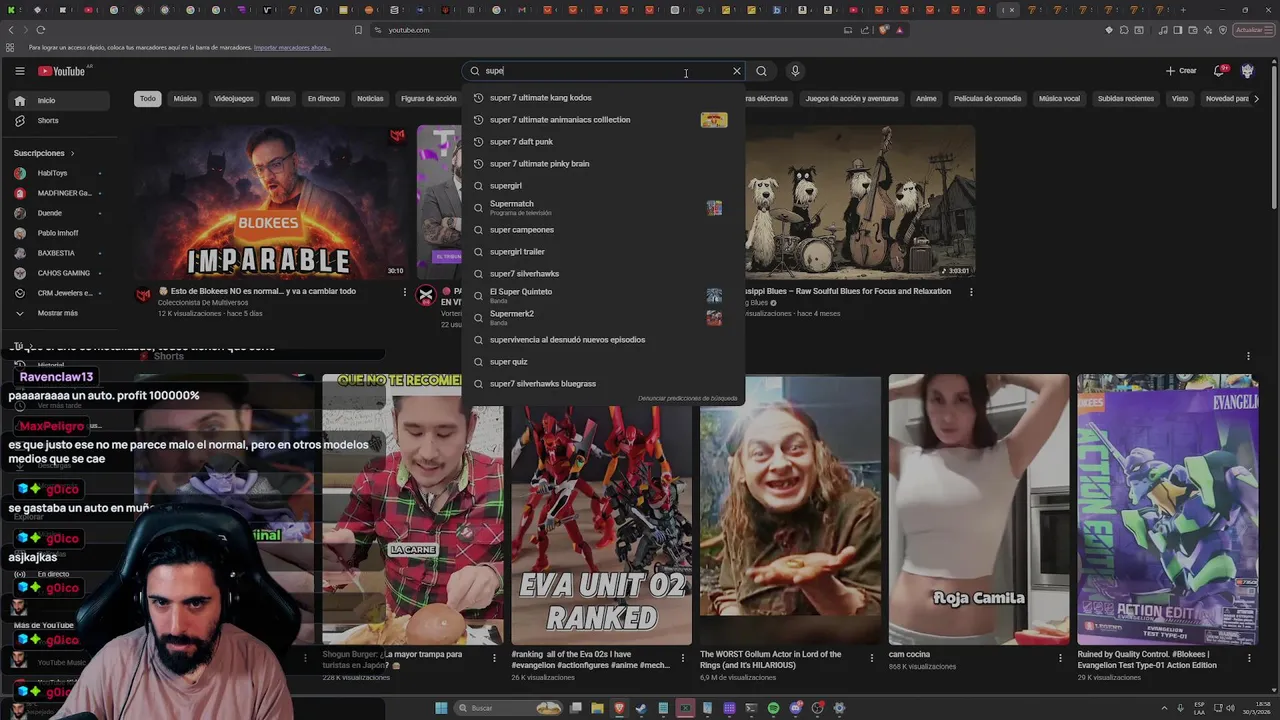Image resolution: width=1280 pixels, height=720 pixels.
Task: Open Spotify from the taskbar
Action: 773,708
